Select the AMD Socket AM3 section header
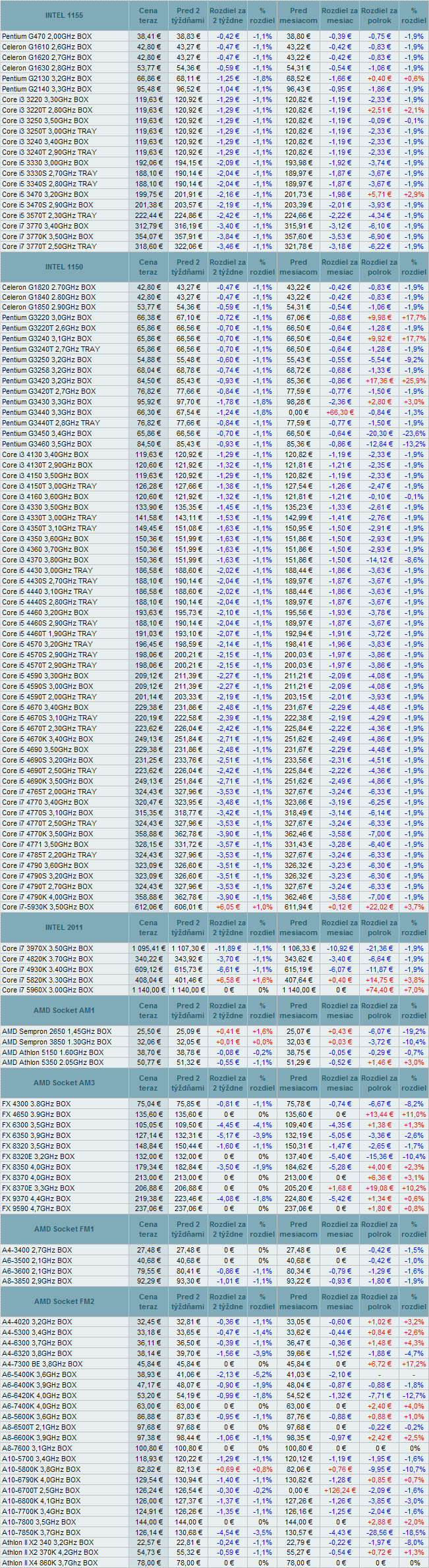Viewport: 429px width, 1568px height. tap(65, 1083)
